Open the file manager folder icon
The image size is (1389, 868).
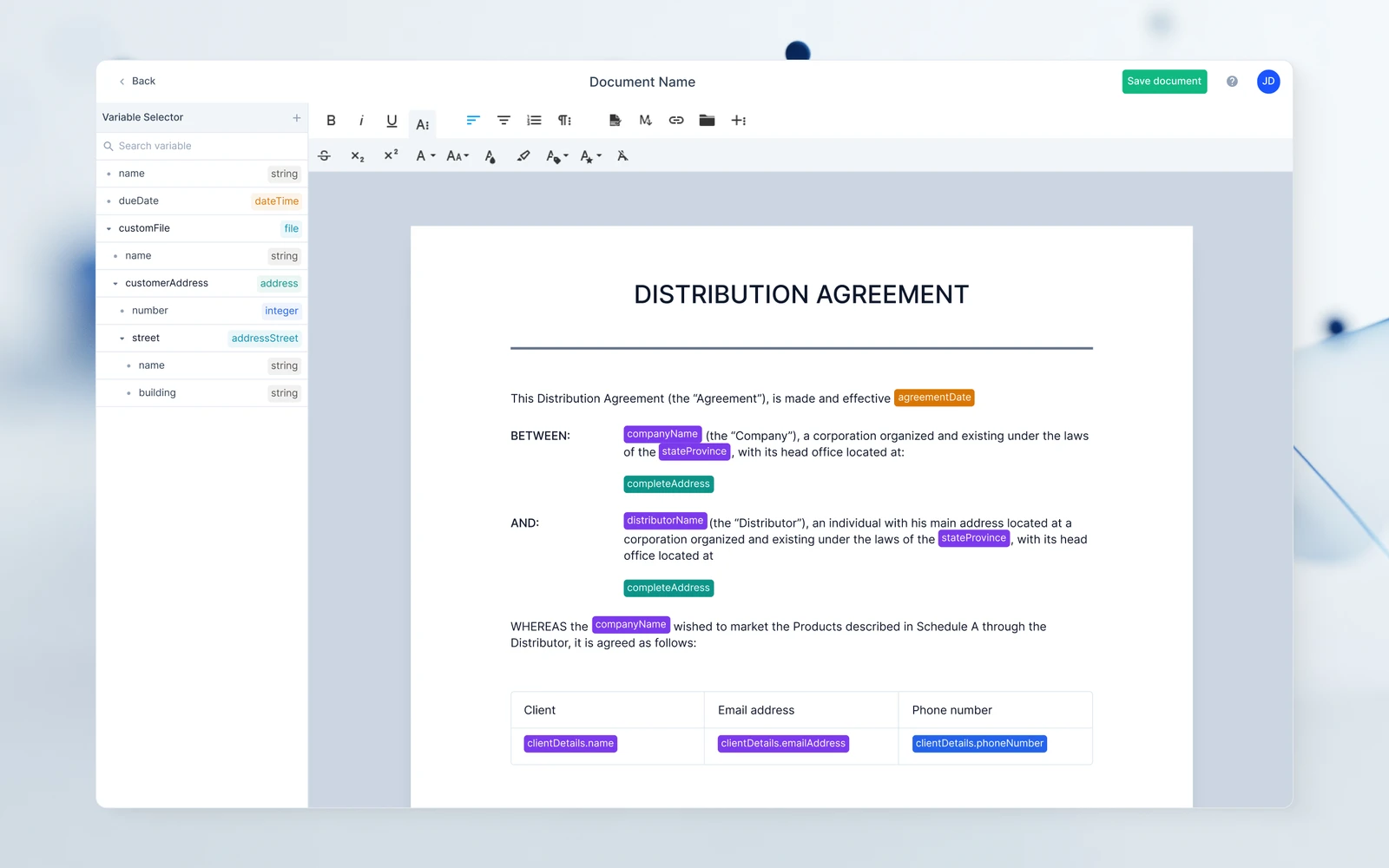pos(707,121)
